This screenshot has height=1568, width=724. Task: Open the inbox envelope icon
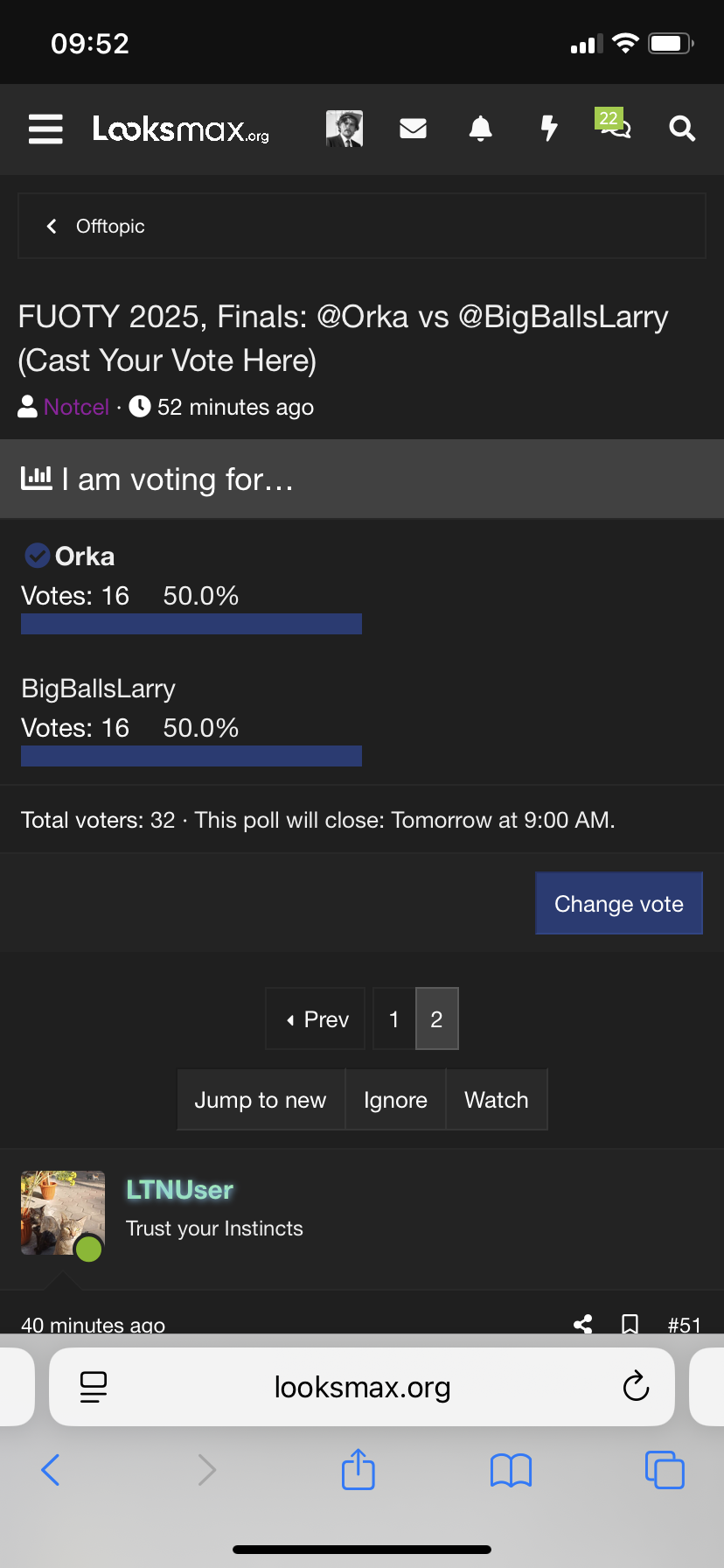[x=413, y=129]
